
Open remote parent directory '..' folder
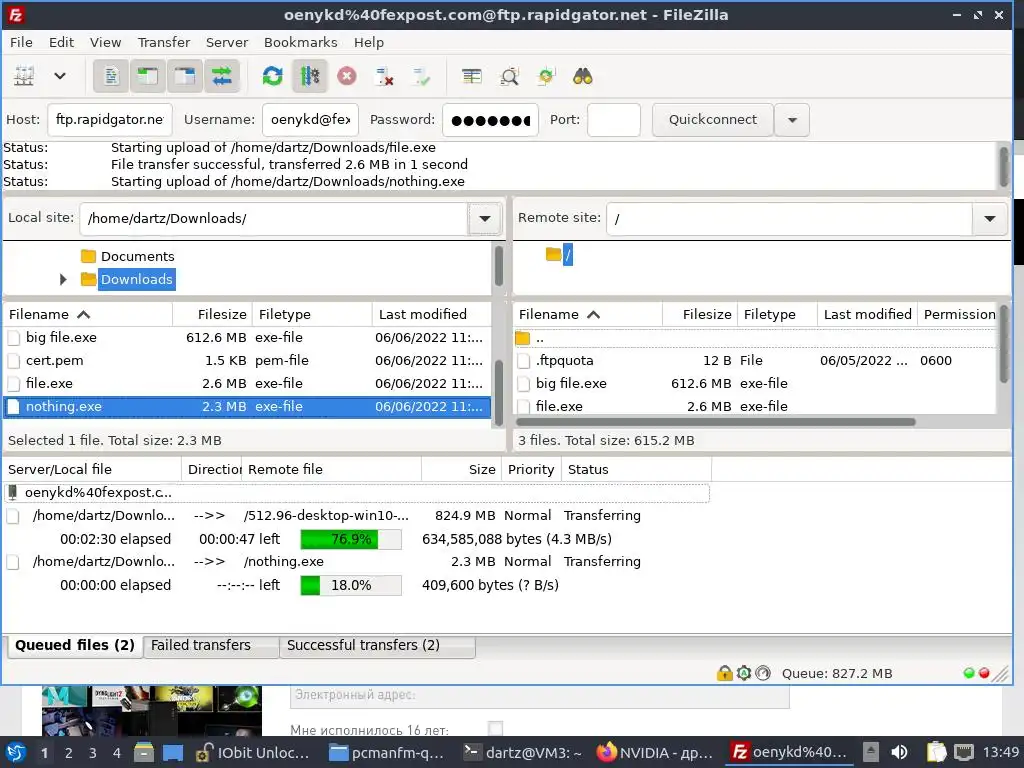(x=755, y=338)
